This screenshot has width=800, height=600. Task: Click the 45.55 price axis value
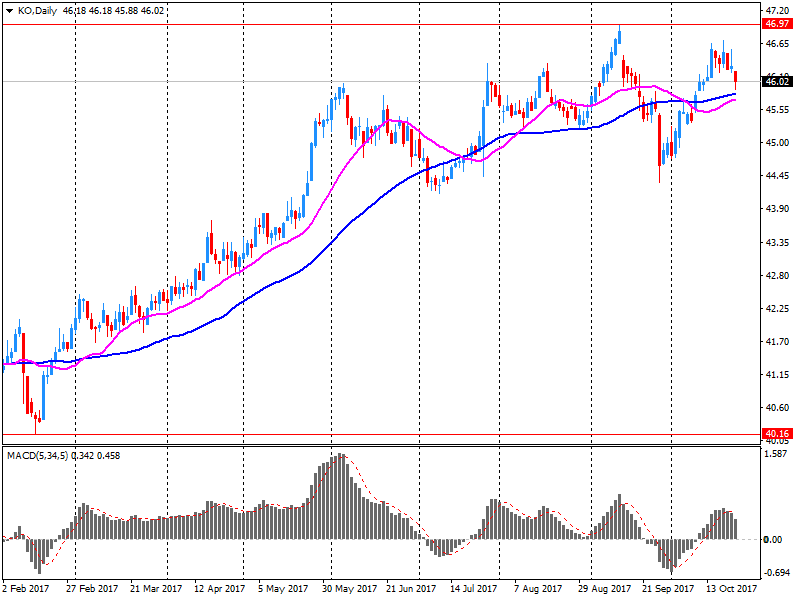point(778,110)
